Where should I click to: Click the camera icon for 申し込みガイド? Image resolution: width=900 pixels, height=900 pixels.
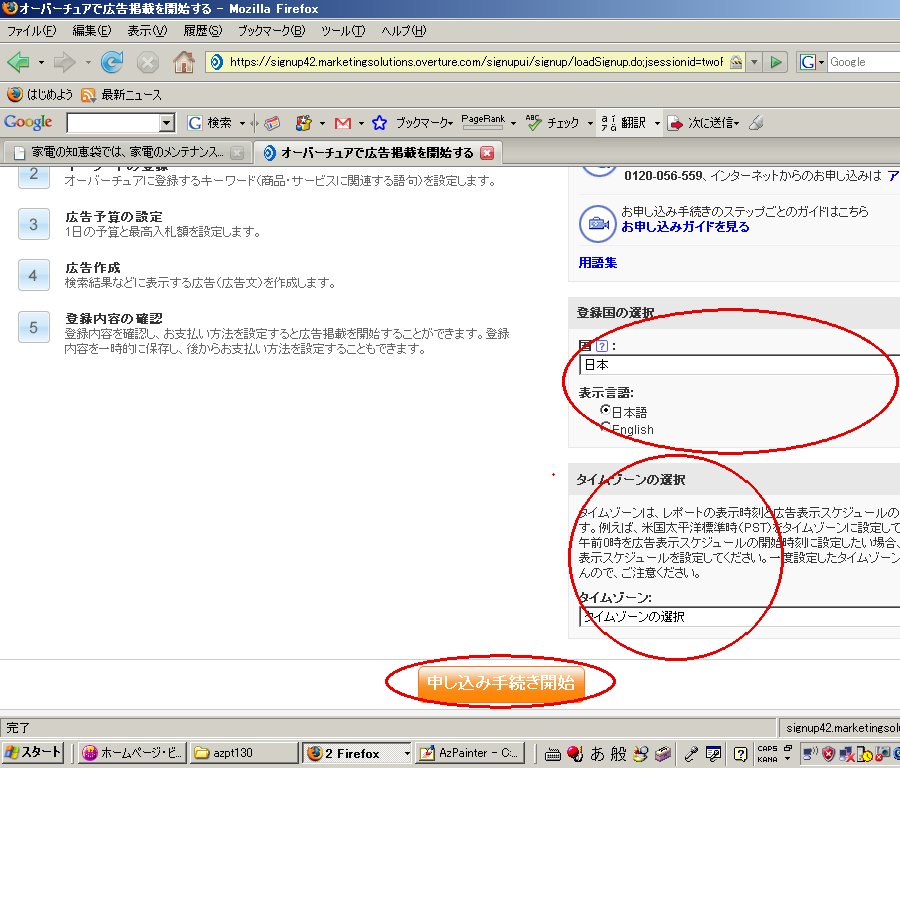(x=598, y=223)
